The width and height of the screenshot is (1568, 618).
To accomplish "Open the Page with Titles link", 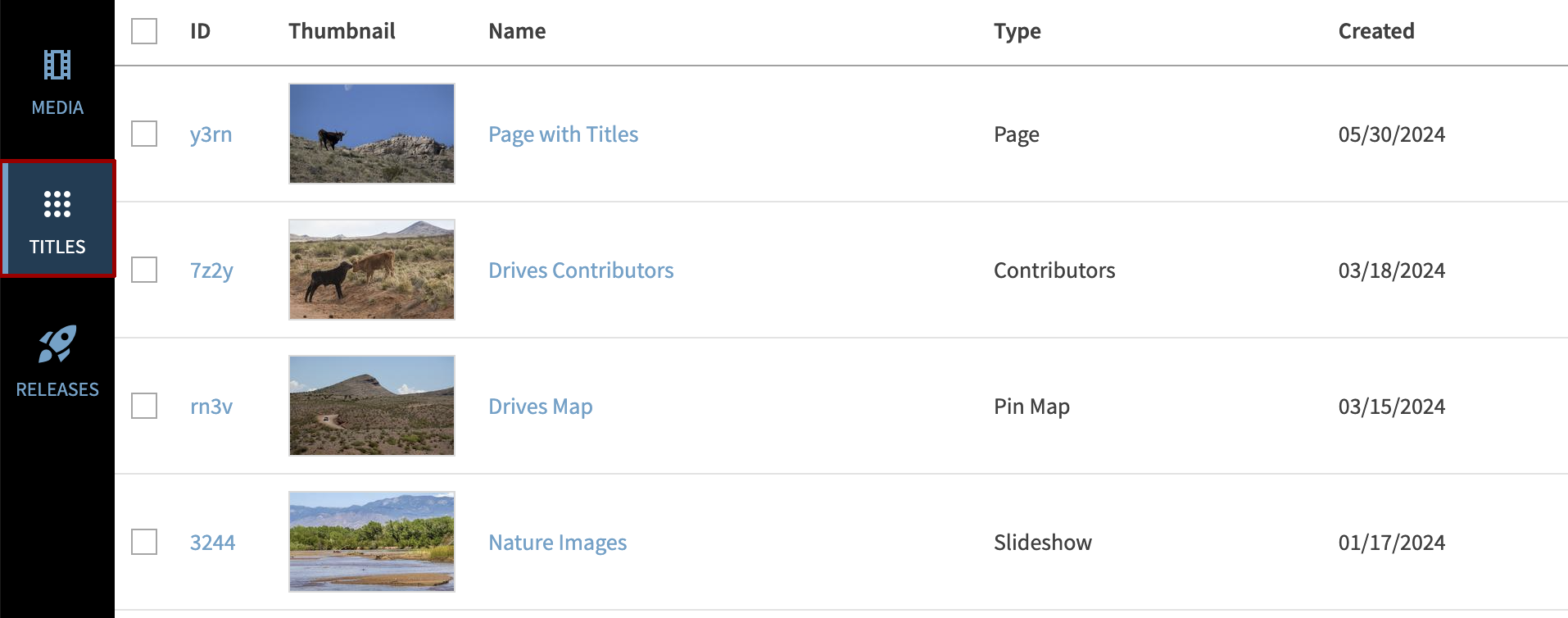I will coord(563,134).
